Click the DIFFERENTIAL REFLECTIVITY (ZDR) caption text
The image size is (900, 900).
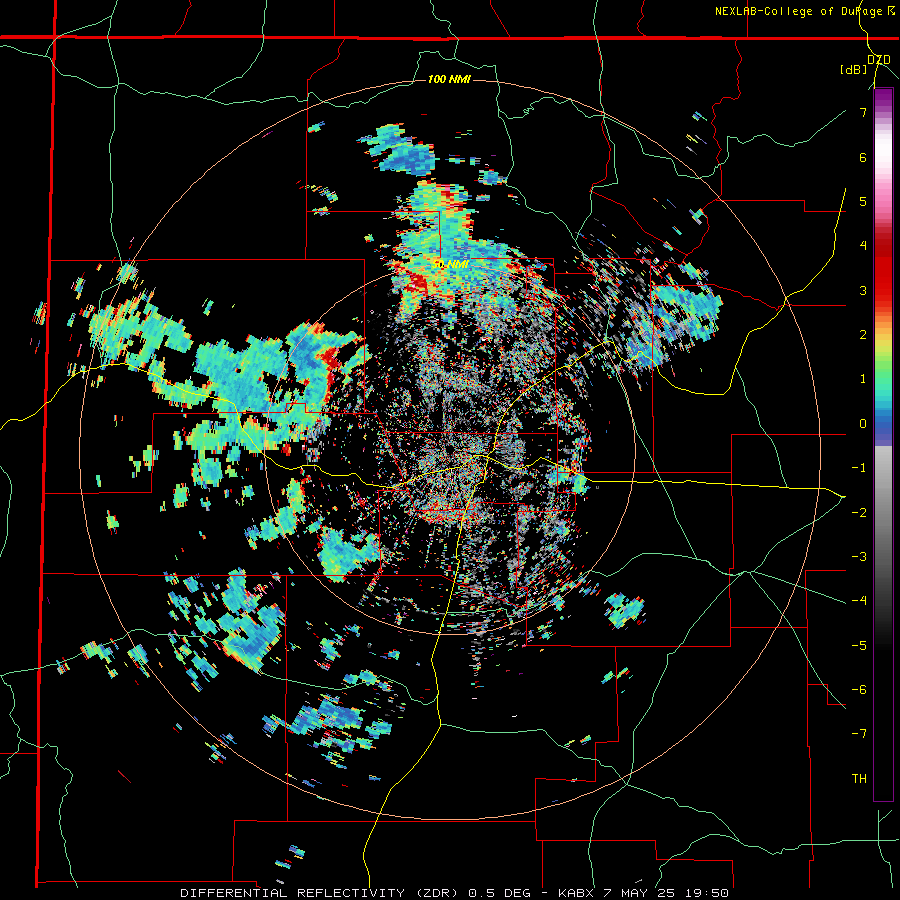click(x=320, y=893)
